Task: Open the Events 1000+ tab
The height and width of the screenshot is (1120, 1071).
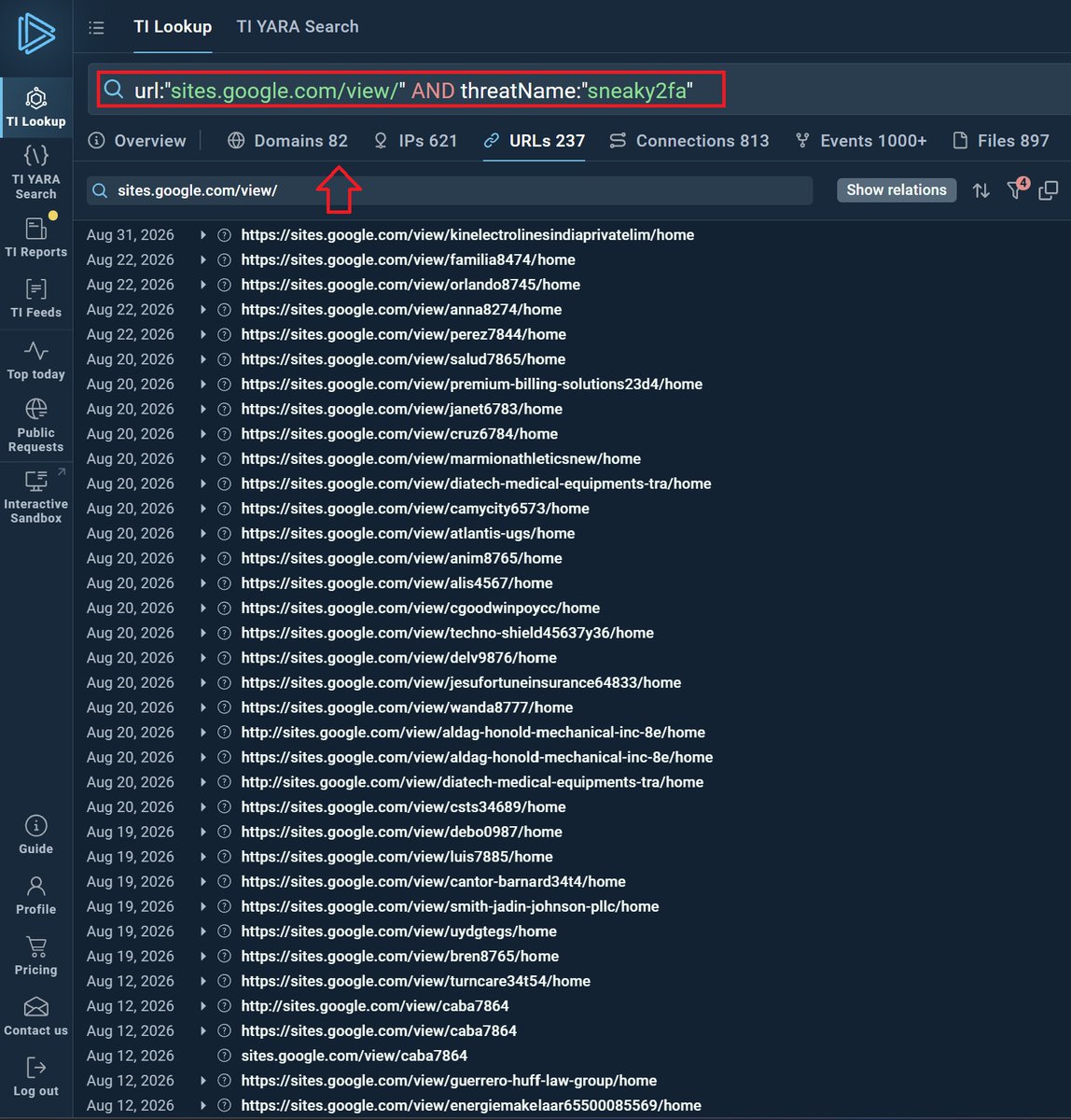Action: 860,141
